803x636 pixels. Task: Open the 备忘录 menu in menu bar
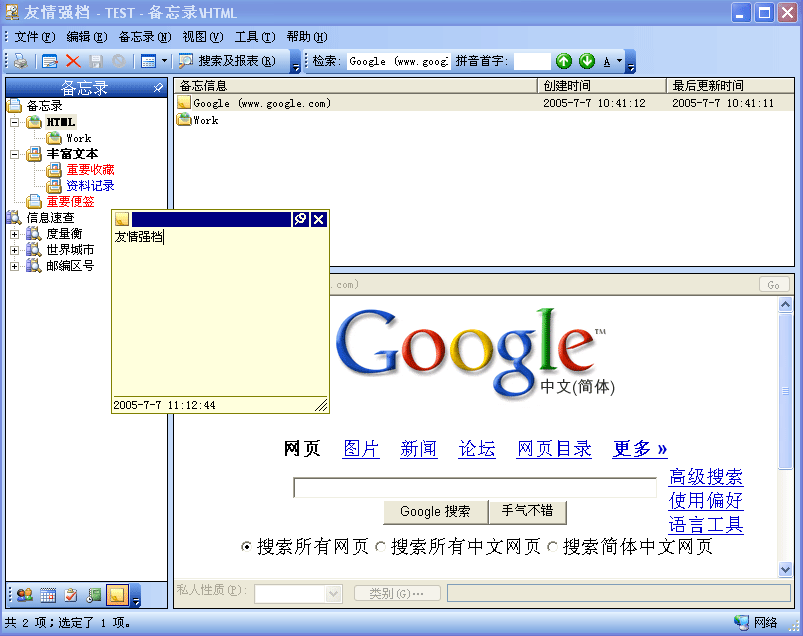(x=145, y=37)
